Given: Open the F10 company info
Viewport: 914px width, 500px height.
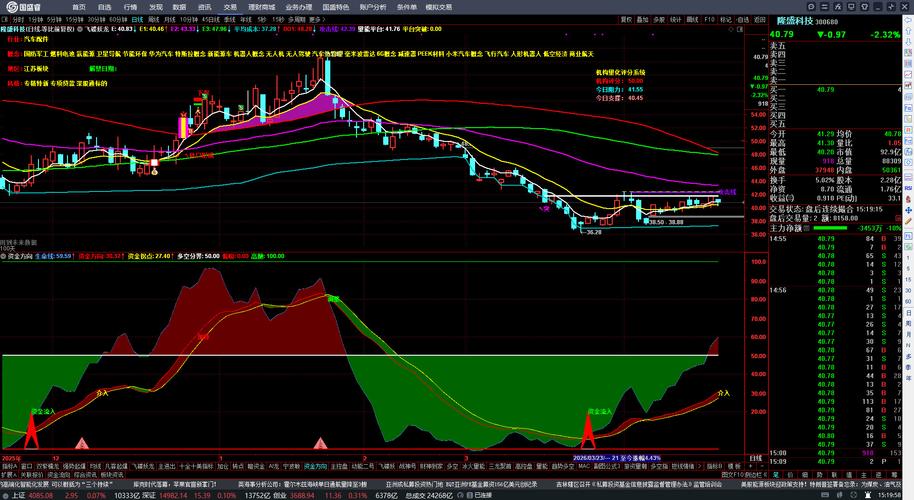Looking at the screenshot, I should point(709,19).
